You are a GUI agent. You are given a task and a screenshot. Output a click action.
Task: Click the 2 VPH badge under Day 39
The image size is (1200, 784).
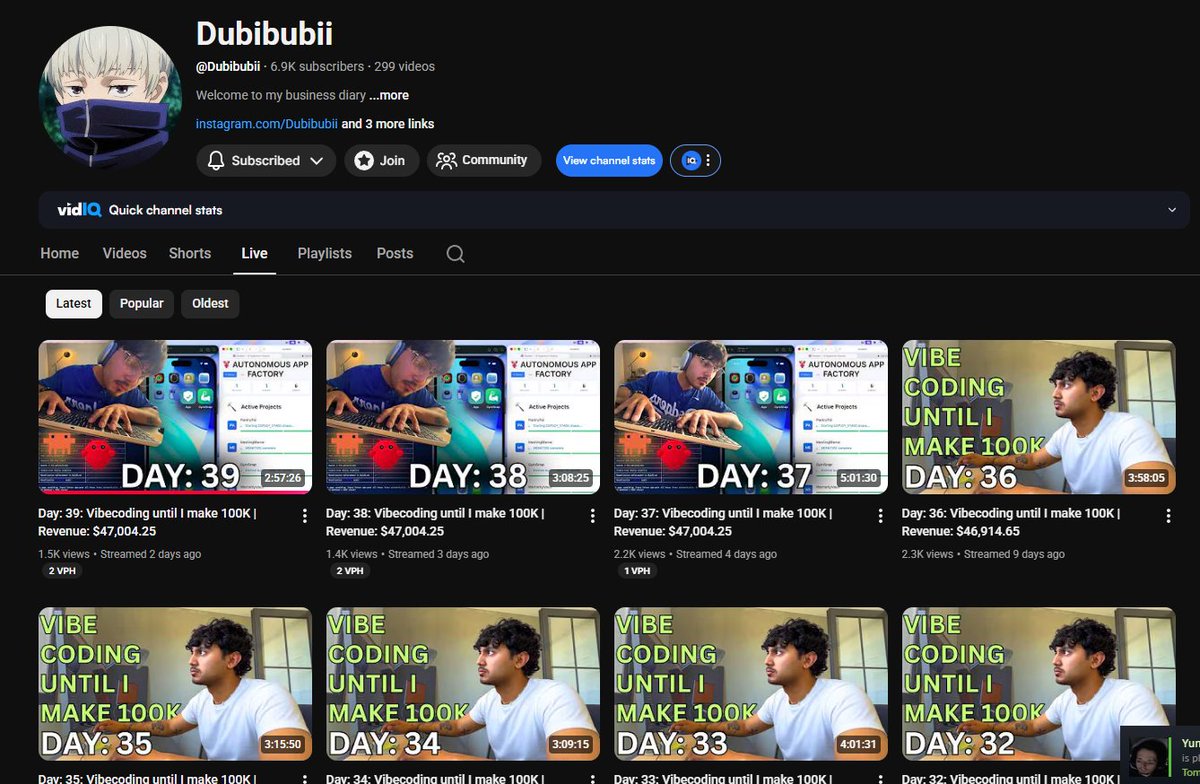tap(60, 571)
